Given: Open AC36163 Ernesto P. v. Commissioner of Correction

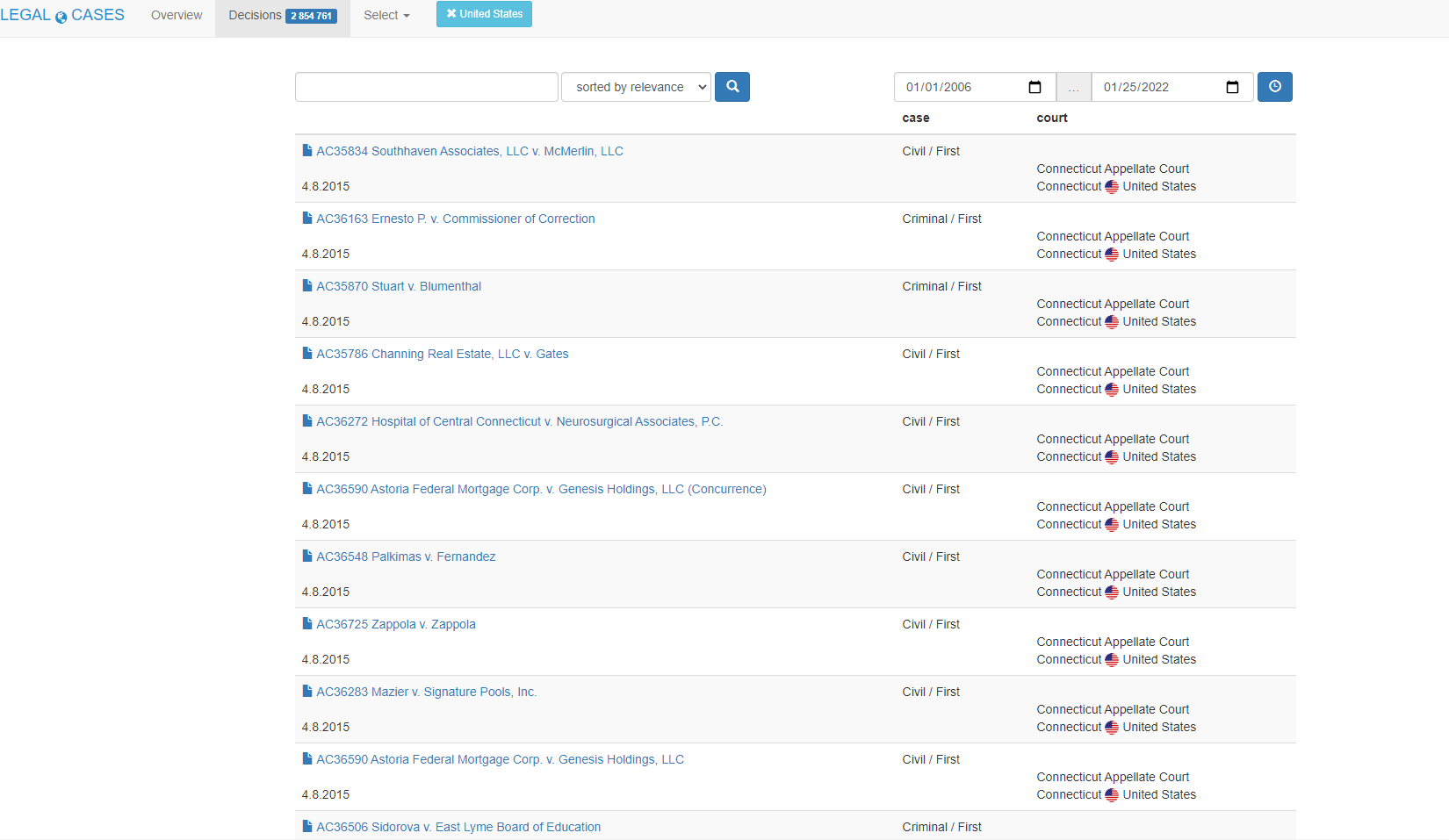Looking at the screenshot, I should (456, 219).
